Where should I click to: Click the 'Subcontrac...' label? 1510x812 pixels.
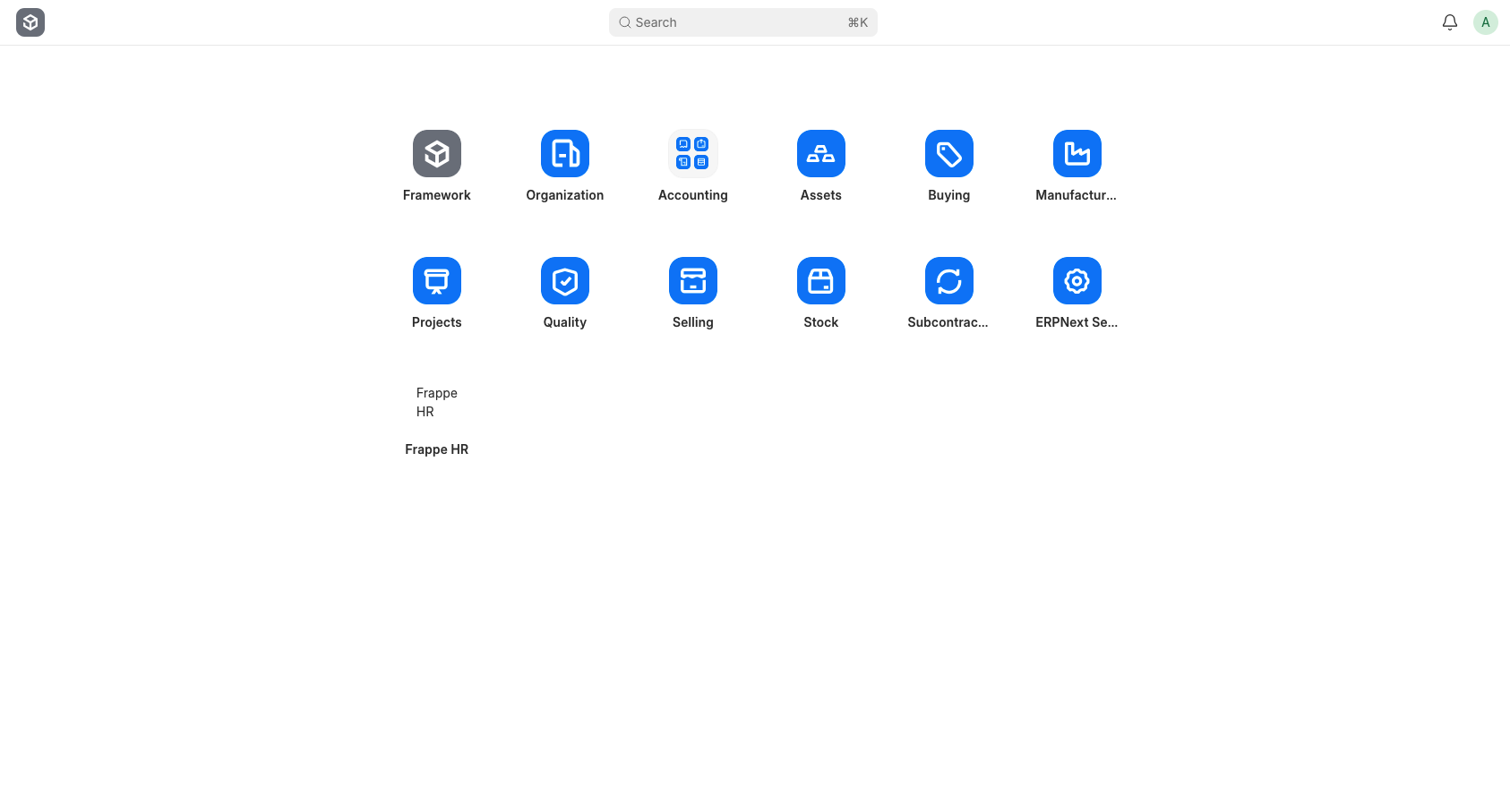click(948, 322)
